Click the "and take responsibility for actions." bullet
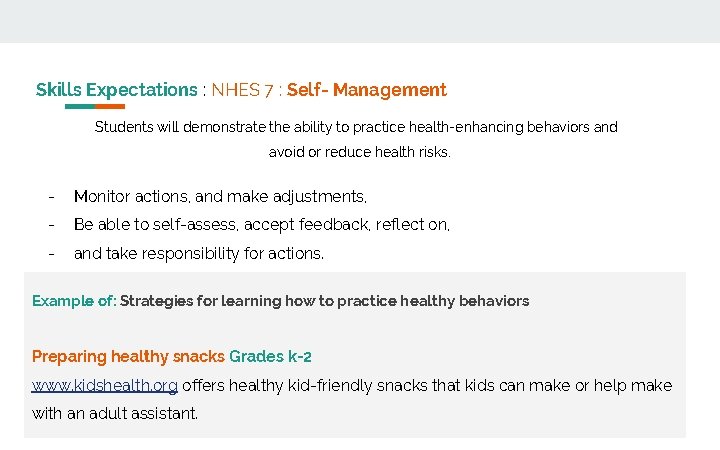720x450 pixels. [x=199, y=254]
